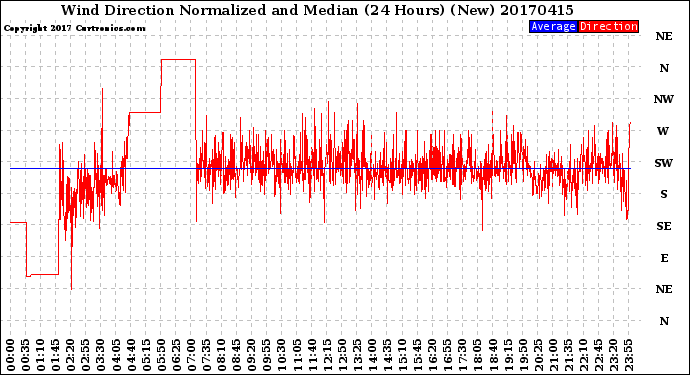Click the 14:00 time label
The image size is (690, 375).
pos(373,355)
